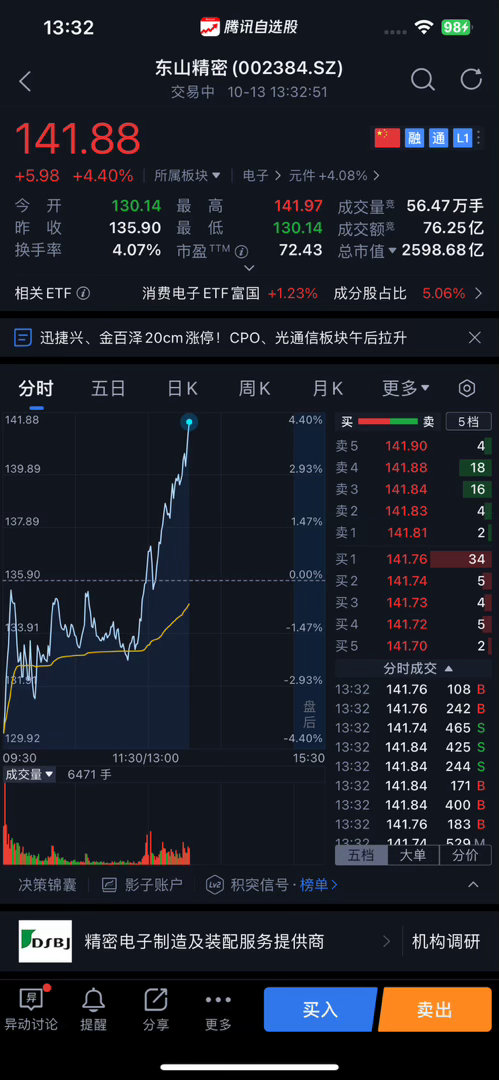
Task: Select 买5 row at 141.70
Action: [x=414, y=646]
